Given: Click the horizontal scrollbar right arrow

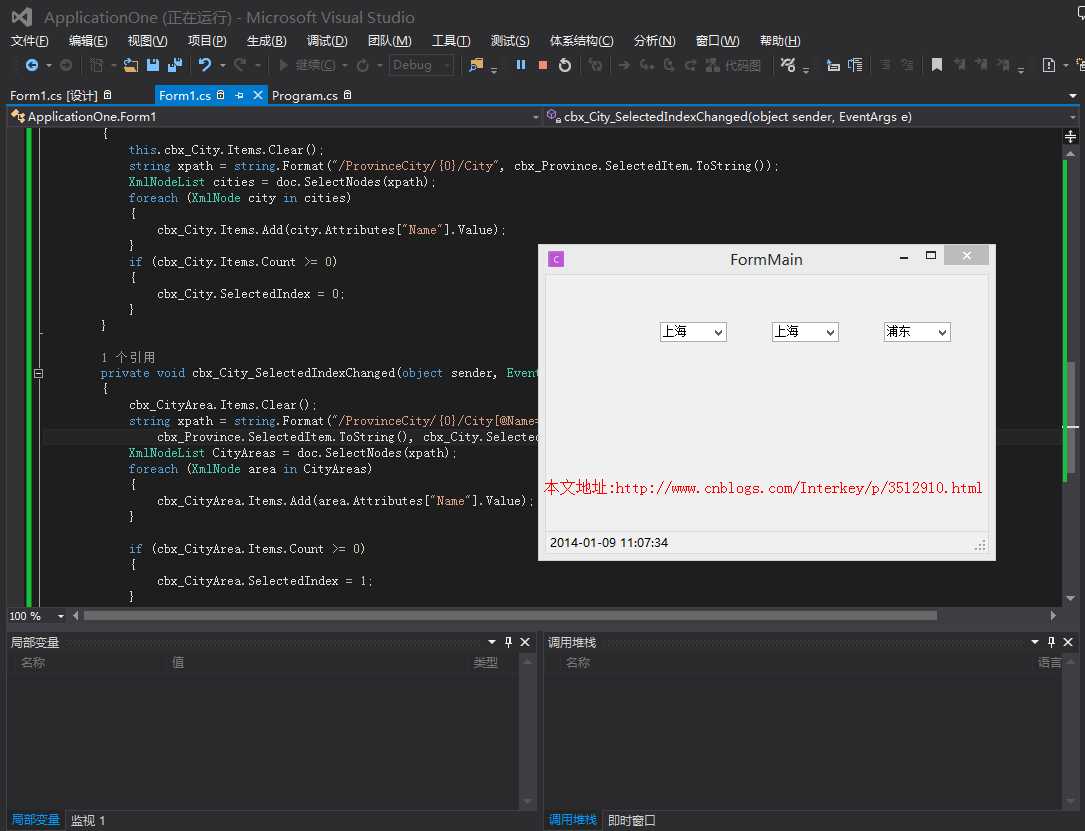Looking at the screenshot, I should pyautogui.click(x=1053, y=615).
